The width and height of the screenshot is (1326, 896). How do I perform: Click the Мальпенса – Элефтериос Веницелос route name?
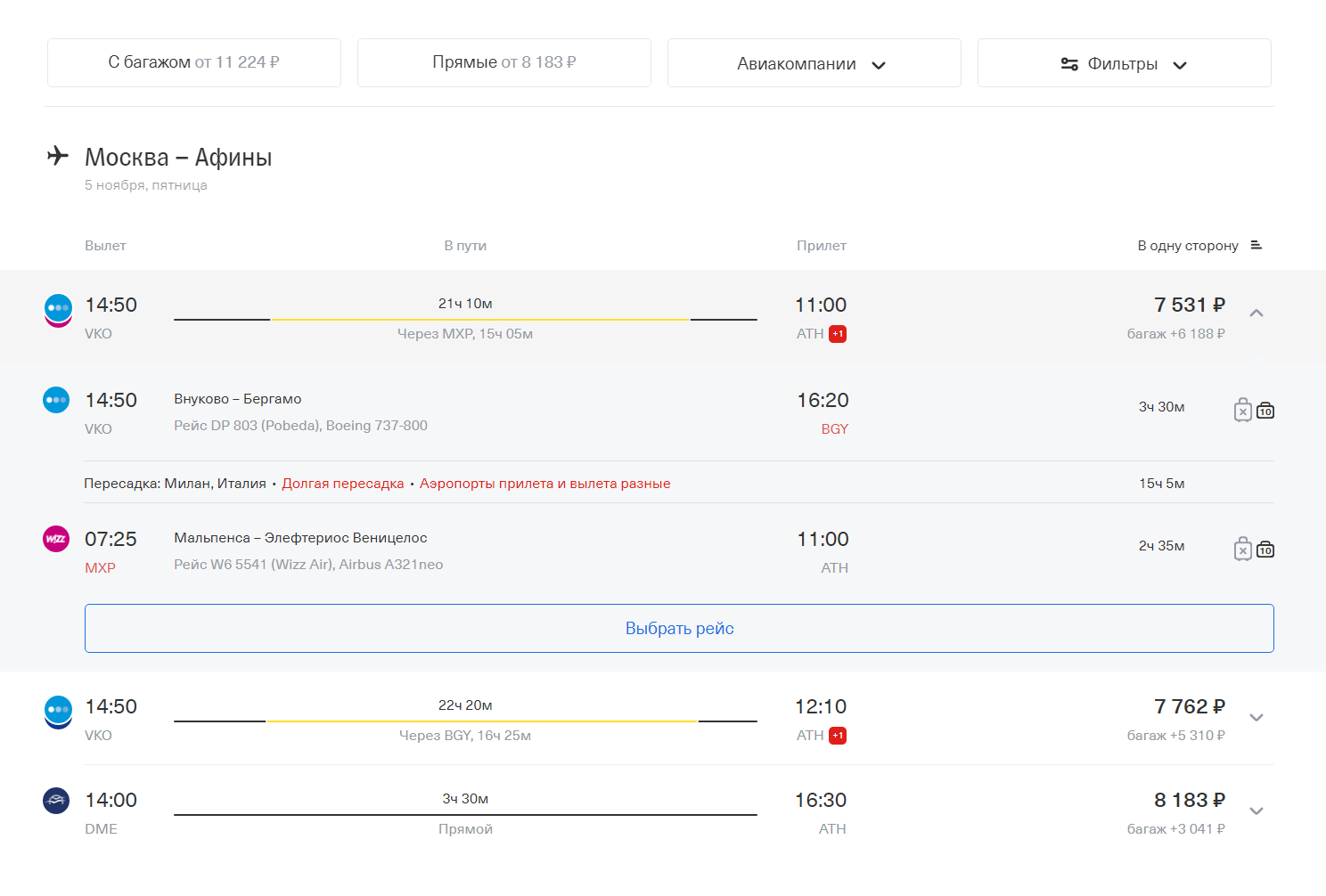pos(300,538)
